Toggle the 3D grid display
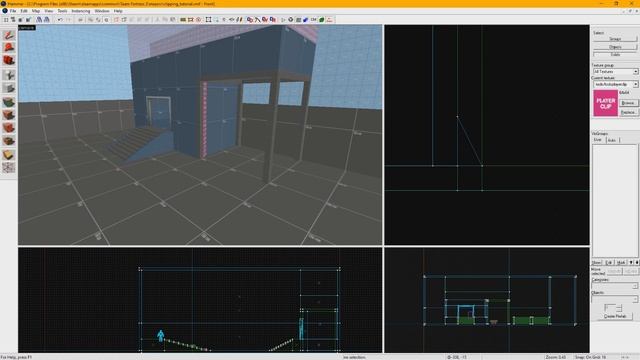 click(x=13, y=20)
